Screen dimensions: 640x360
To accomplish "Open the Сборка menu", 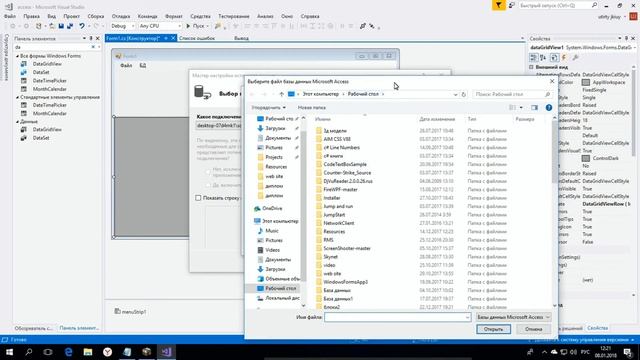I will (96, 16).
